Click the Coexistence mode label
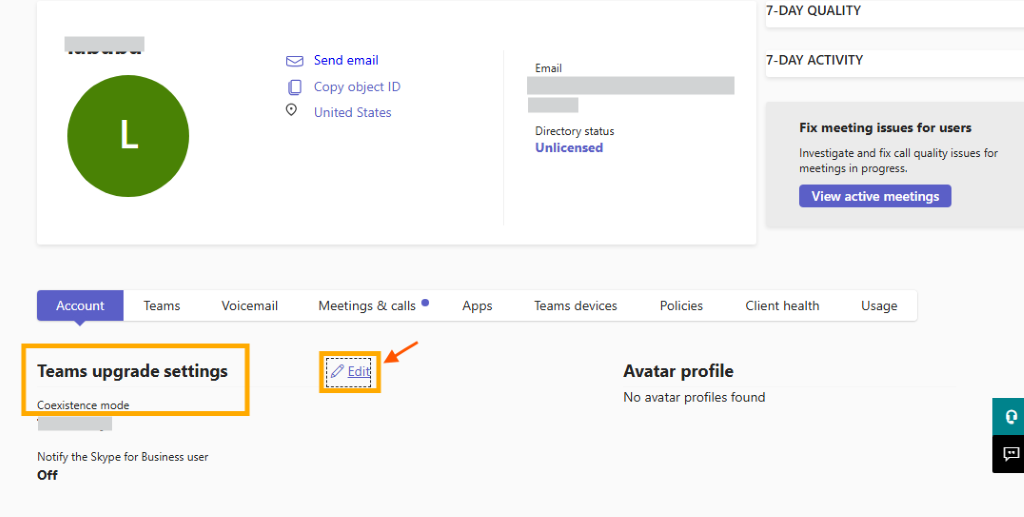 point(83,405)
